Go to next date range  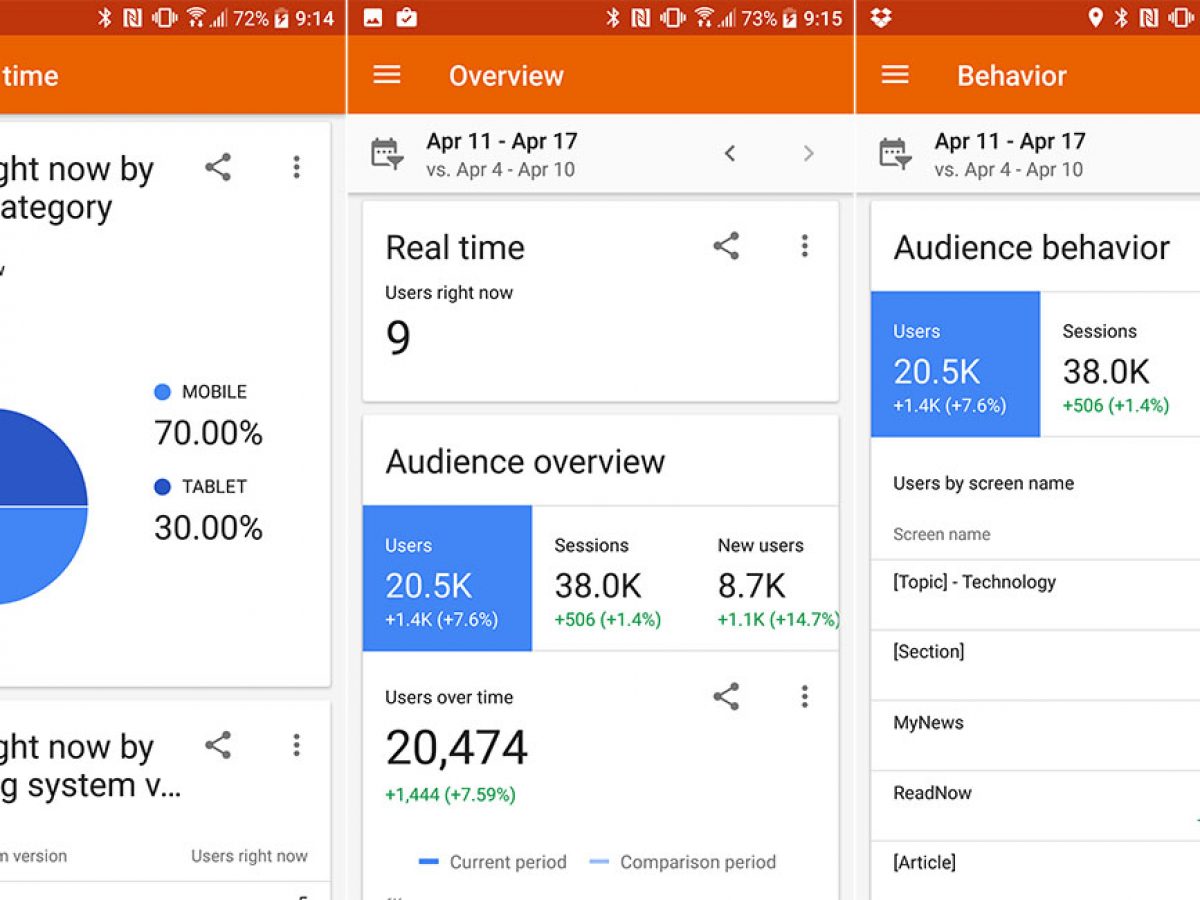(x=808, y=153)
